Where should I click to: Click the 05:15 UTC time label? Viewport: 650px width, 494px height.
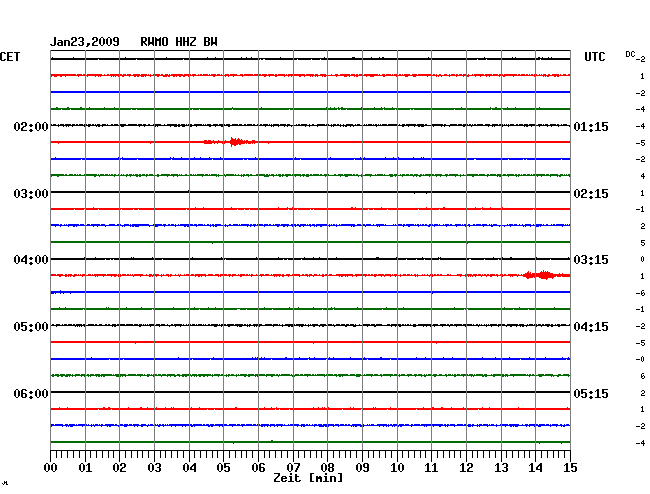click(x=591, y=393)
